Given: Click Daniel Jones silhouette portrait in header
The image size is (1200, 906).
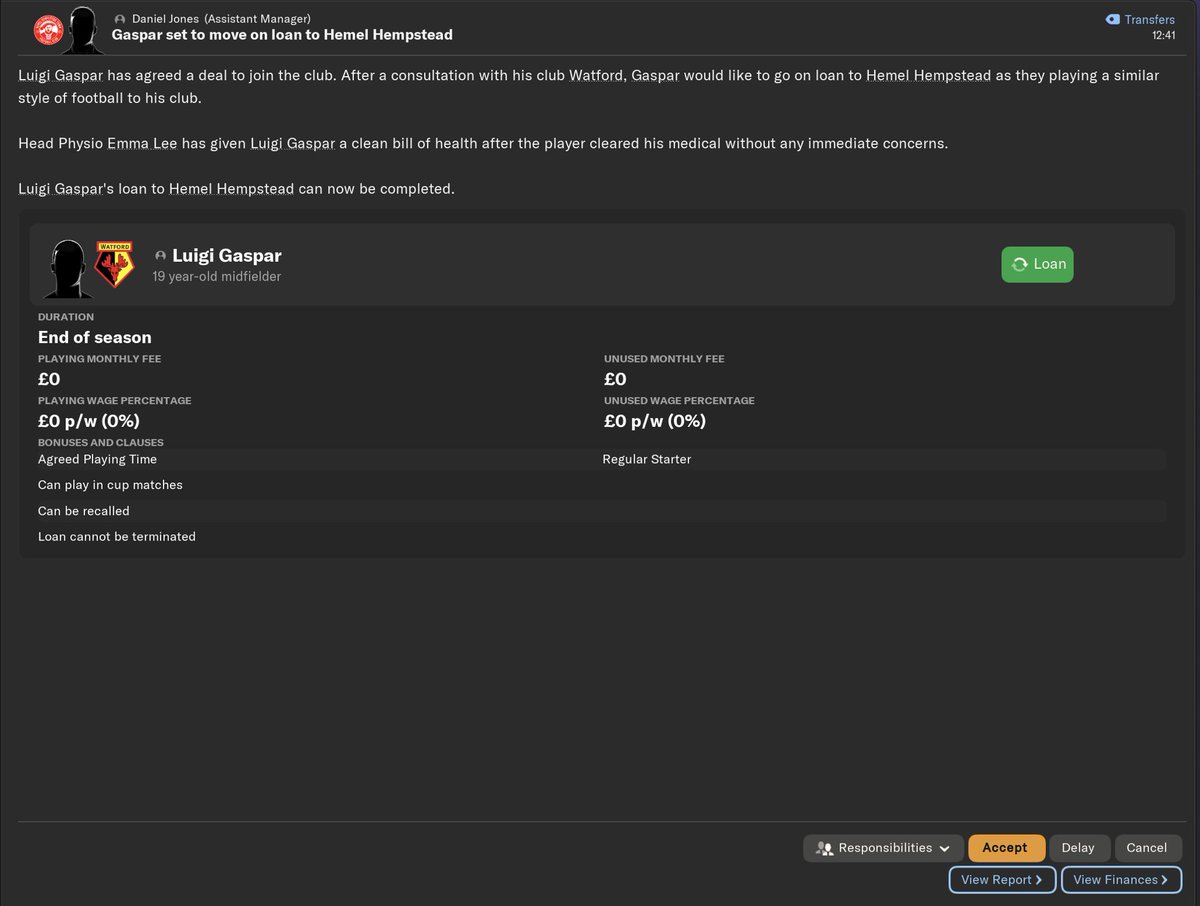Looking at the screenshot, I should [x=83, y=28].
